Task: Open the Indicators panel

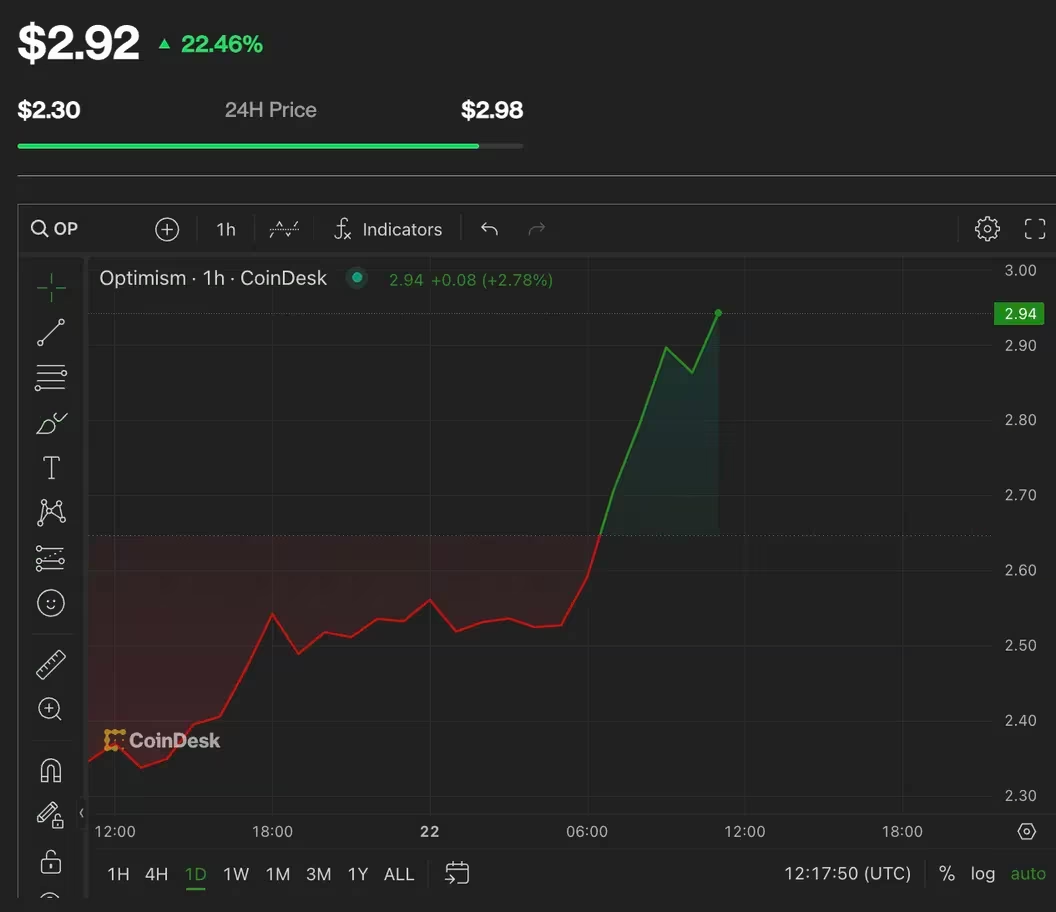Action: point(388,229)
